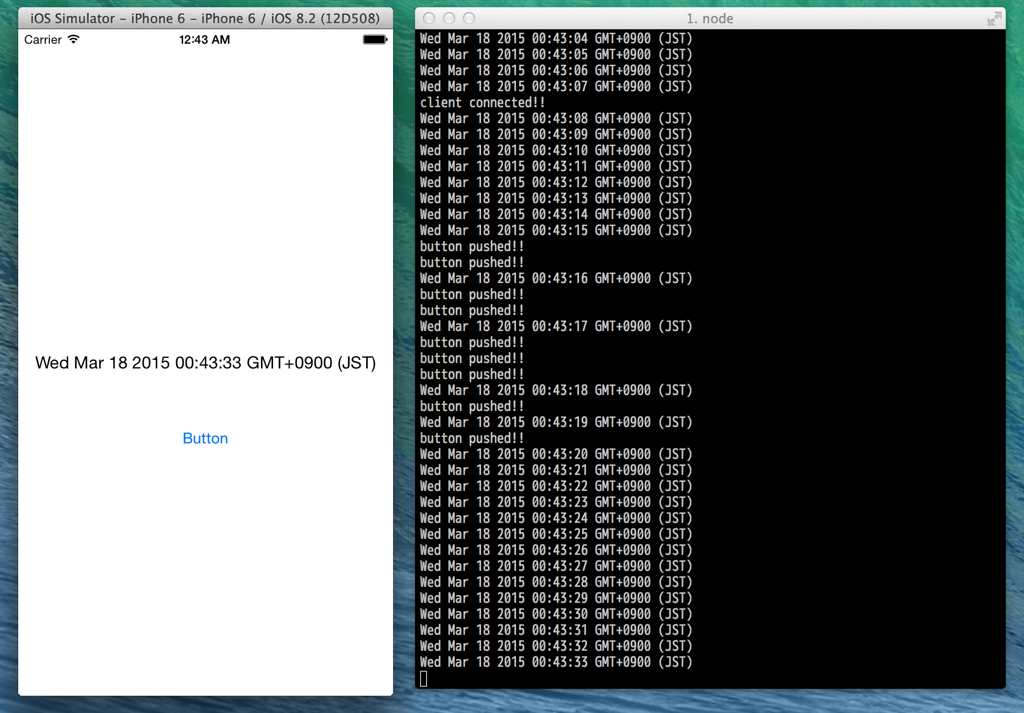
Task: Click the date label in the simulator screen
Action: coord(205,363)
